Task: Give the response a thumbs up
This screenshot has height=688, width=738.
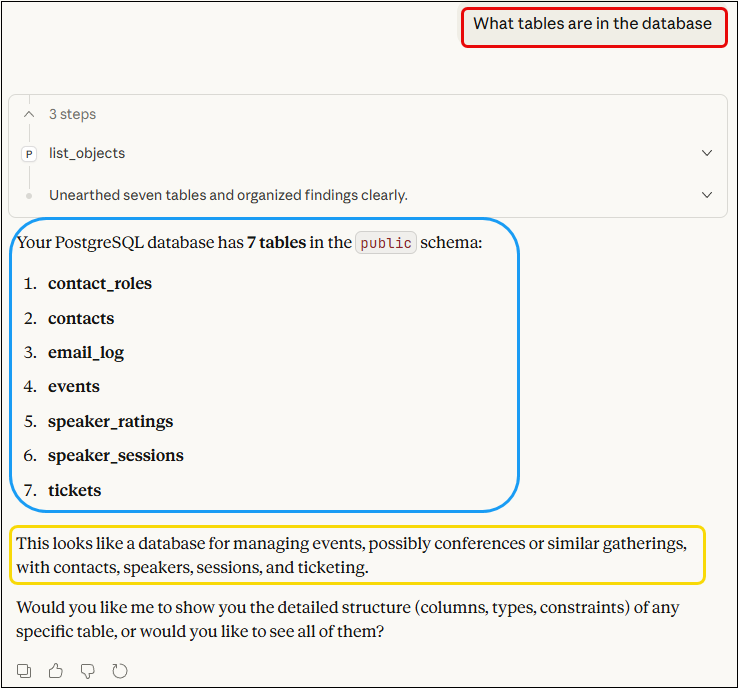Action: pyautogui.click(x=56, y=671)
